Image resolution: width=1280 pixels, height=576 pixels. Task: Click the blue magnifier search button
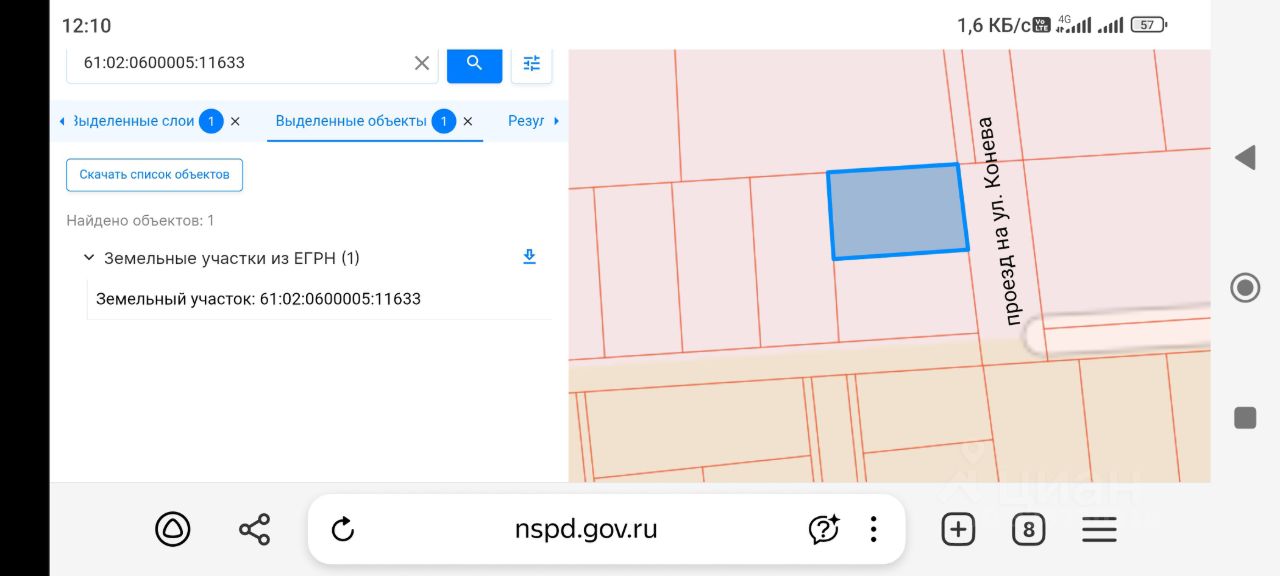coord(474,63)
